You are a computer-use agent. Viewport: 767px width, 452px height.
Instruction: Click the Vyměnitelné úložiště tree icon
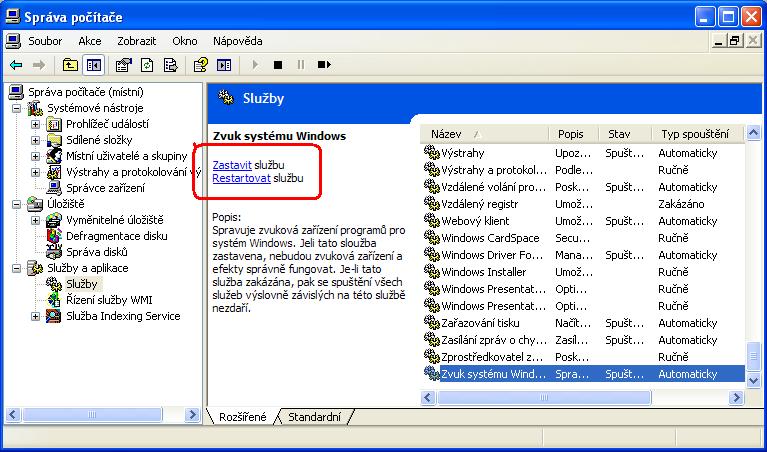point(54,220)
